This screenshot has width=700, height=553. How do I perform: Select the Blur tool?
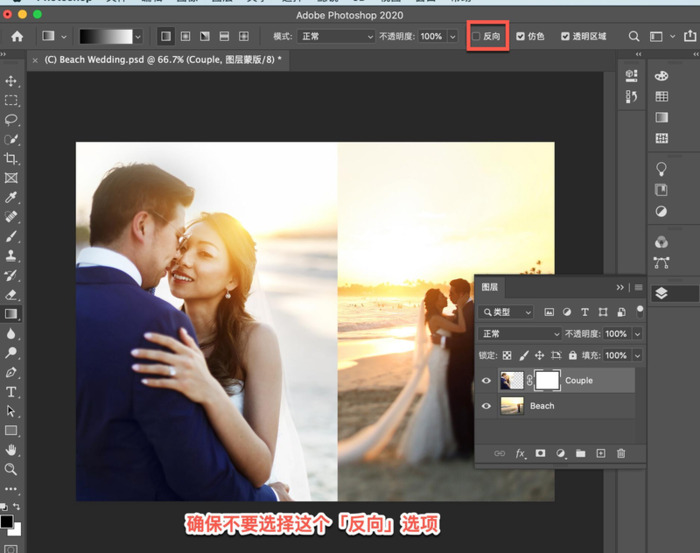point(11,334)
